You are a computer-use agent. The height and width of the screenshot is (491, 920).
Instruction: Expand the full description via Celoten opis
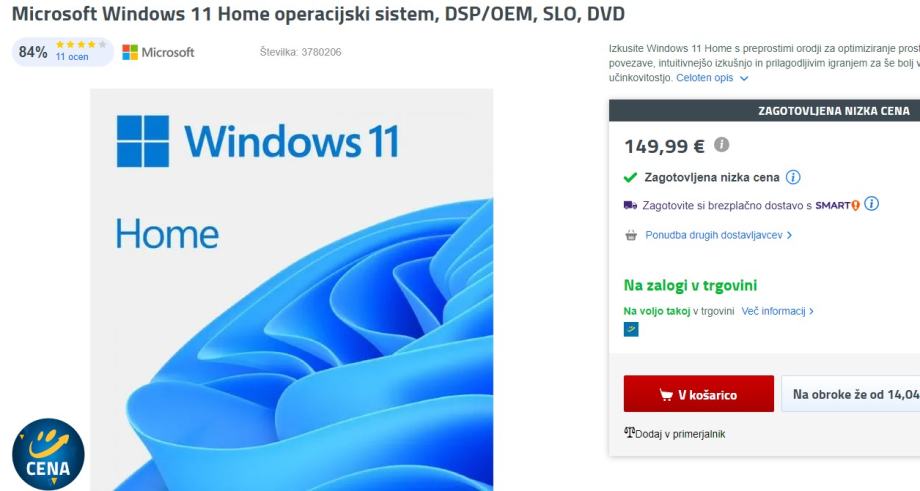(705, 78)
